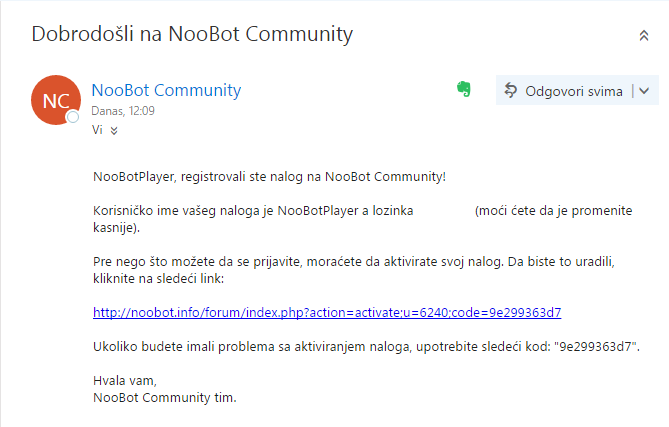The image size is (669, 427).
Task: Collapse the message with the double-chevron icon
Action: pyautogui.click(x=644, y=35)
